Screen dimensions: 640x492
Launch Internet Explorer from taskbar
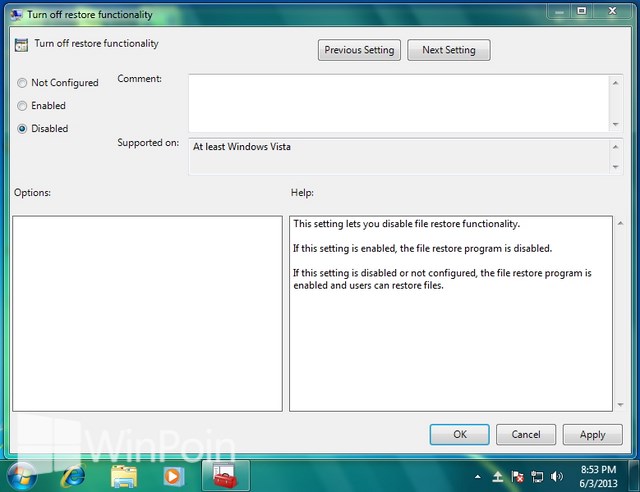pyautogui.click(x=73, y=476)
